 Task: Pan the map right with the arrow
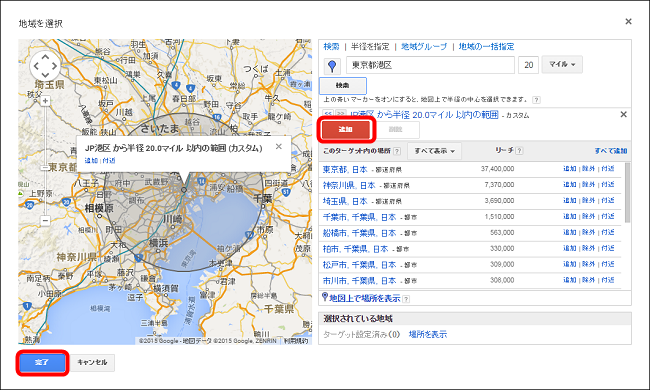[x=54, y=66]
